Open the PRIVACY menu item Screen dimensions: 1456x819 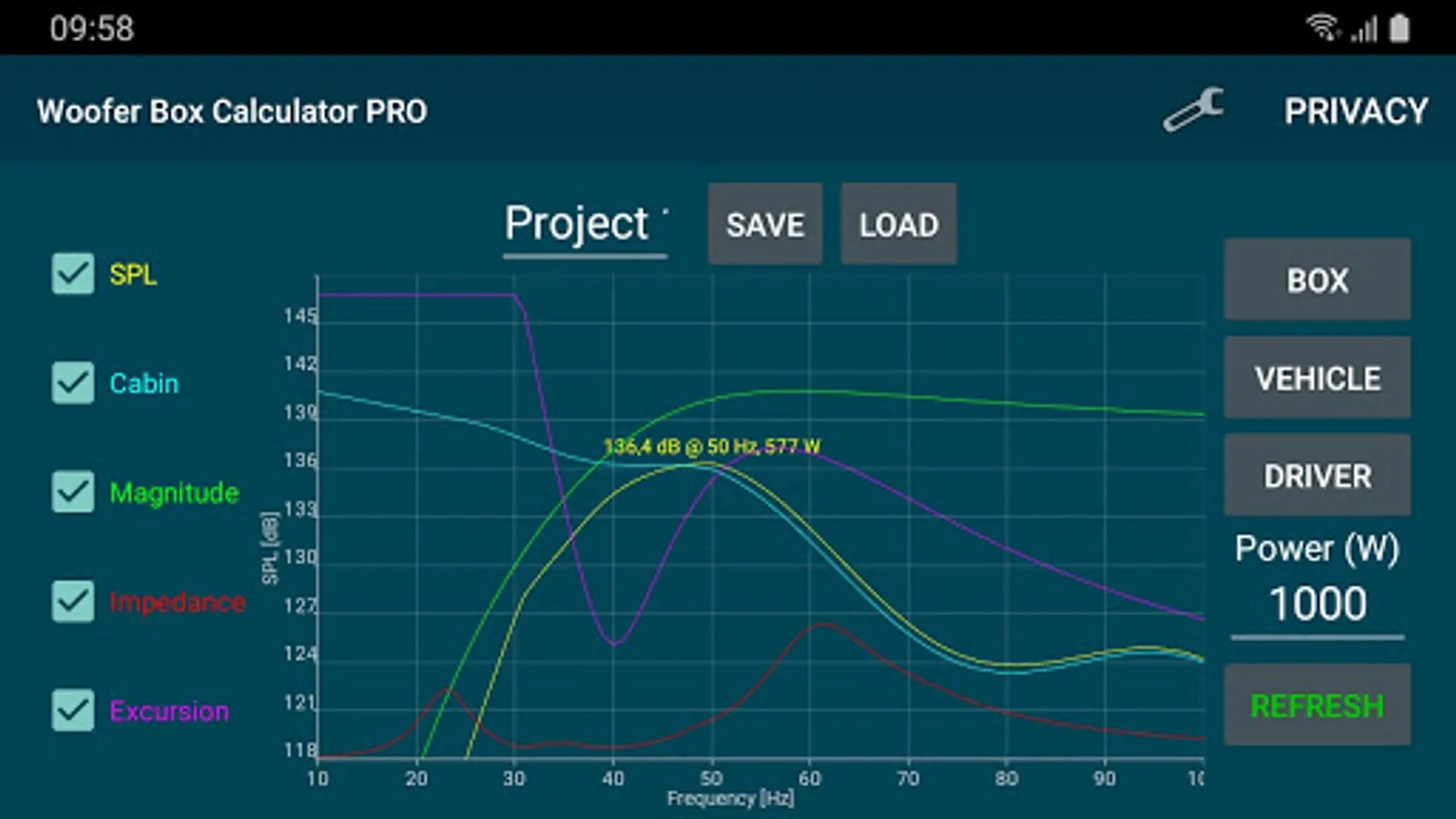coord(1356,111)
